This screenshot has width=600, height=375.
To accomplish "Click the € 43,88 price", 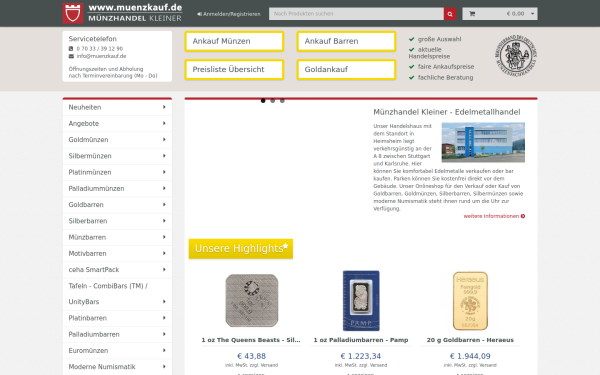I will (251, 356).
